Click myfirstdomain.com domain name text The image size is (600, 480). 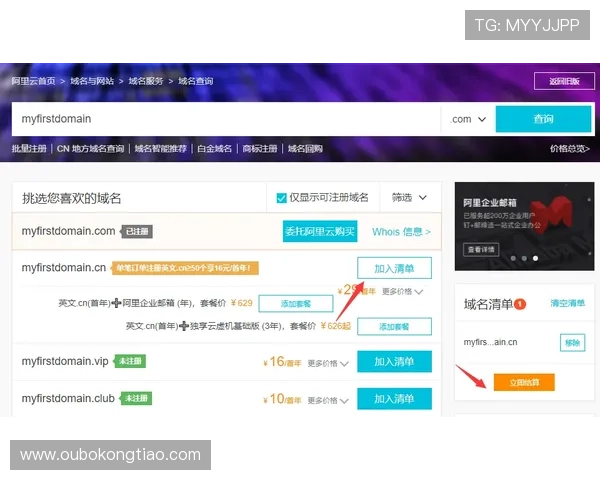click(x=68, y=231)
